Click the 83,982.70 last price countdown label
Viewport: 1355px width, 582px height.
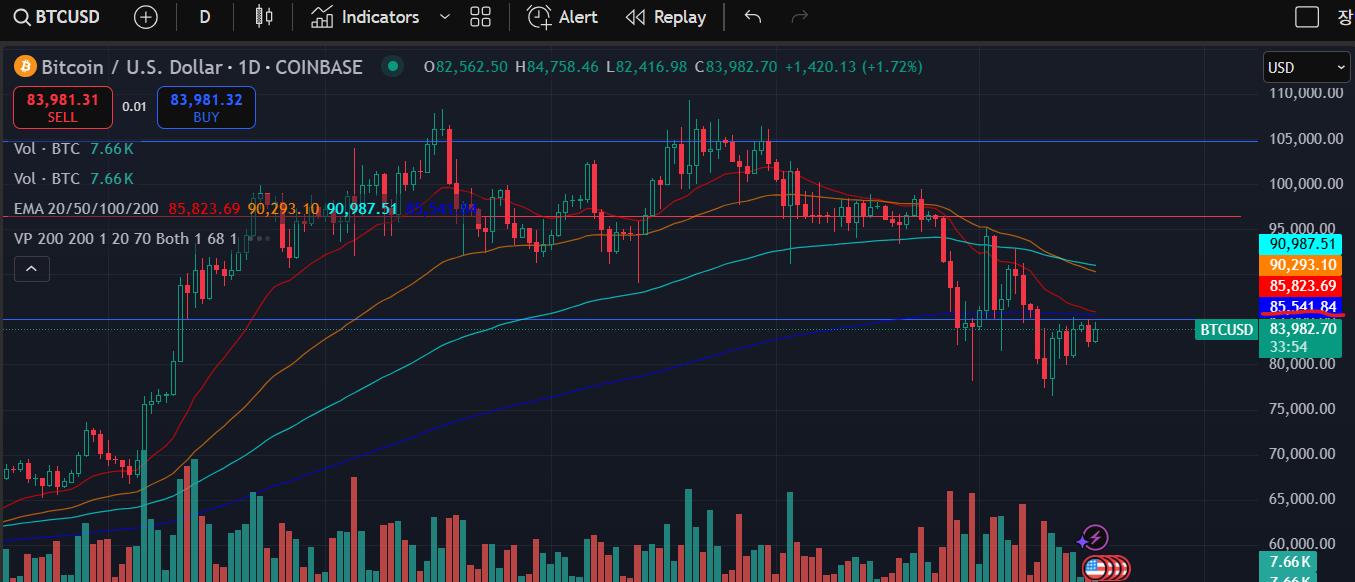[x=1302, y=338]
